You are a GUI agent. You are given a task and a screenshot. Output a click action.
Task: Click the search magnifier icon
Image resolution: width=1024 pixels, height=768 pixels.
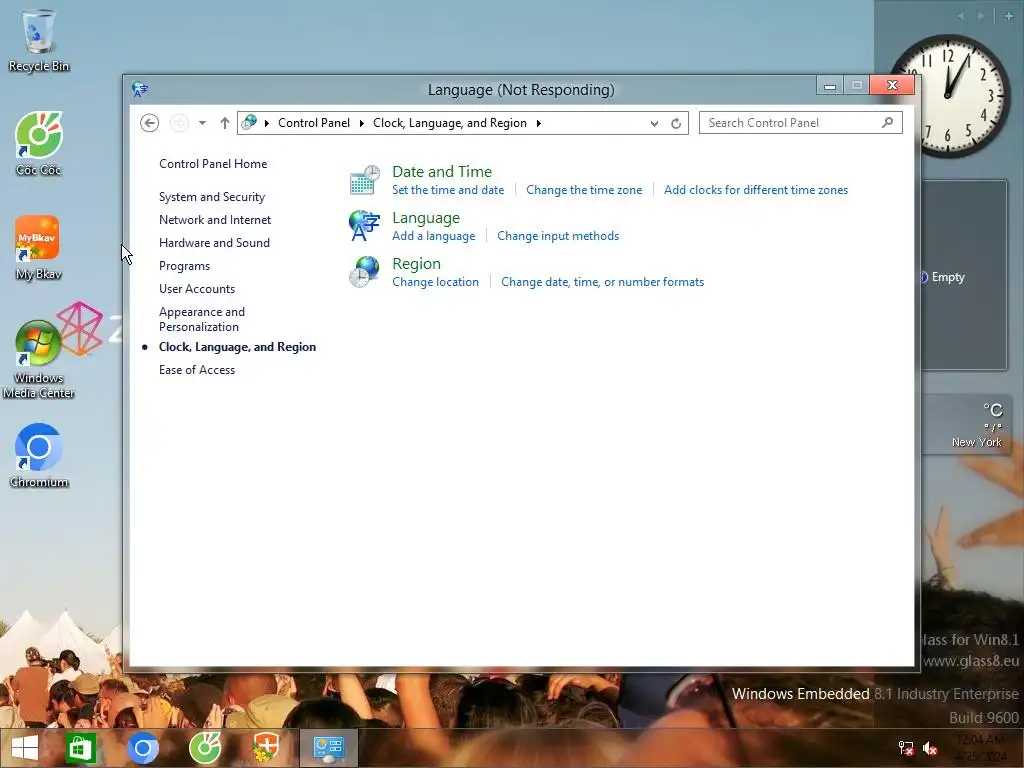(x=888, y=122)
